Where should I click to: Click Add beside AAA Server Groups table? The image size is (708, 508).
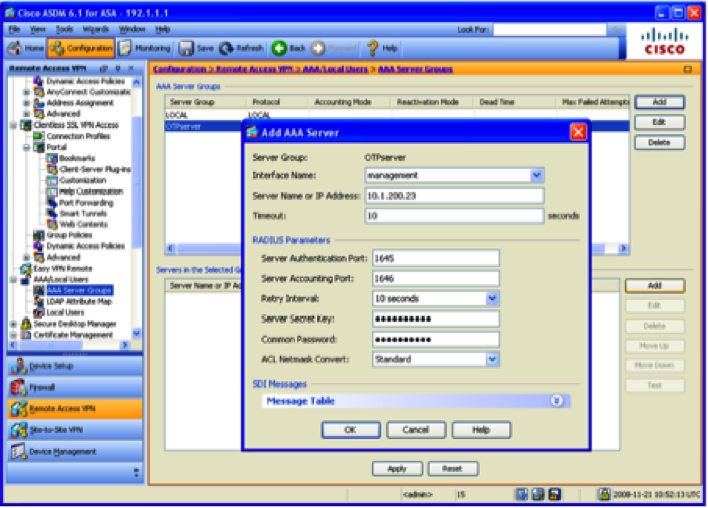pyautogui.click(x=660, y=102)
